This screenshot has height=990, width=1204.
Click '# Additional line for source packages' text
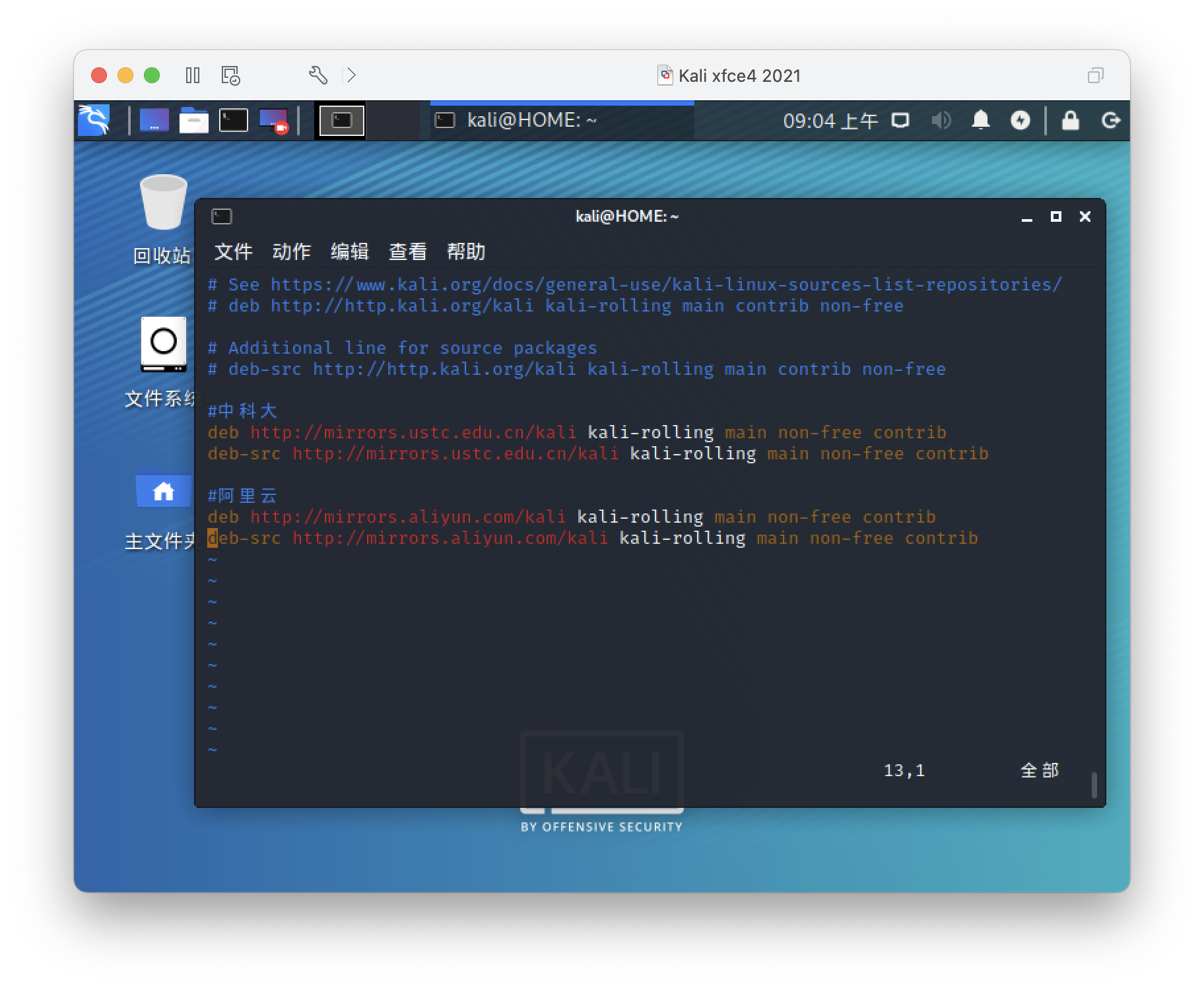click(403, 348)
